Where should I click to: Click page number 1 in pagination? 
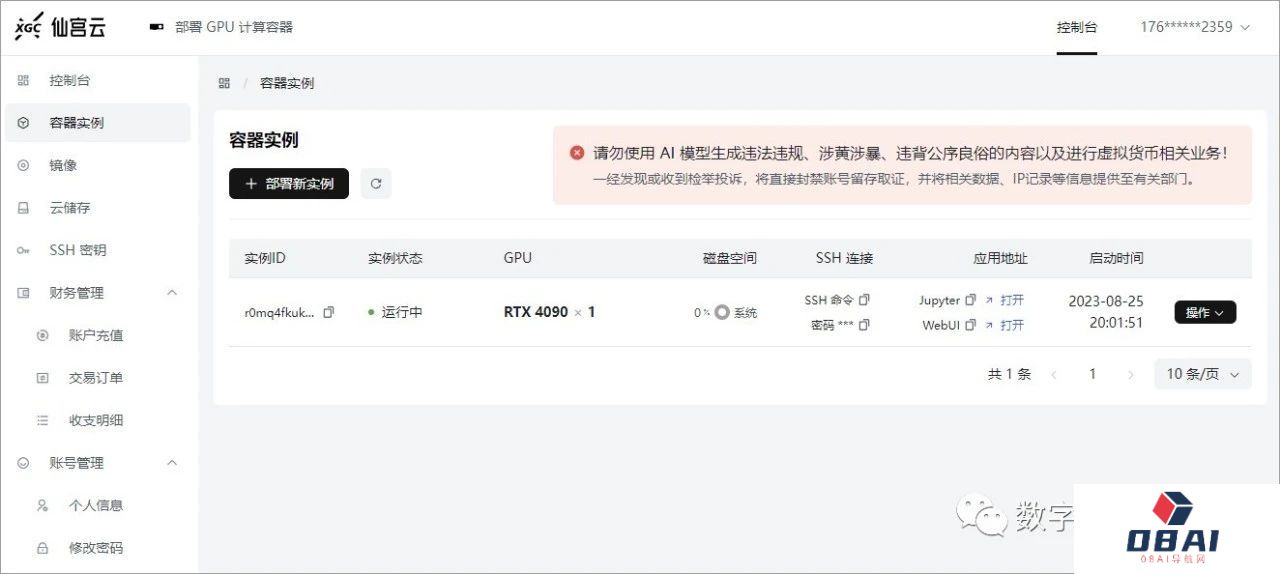[x=1092, y=374]
